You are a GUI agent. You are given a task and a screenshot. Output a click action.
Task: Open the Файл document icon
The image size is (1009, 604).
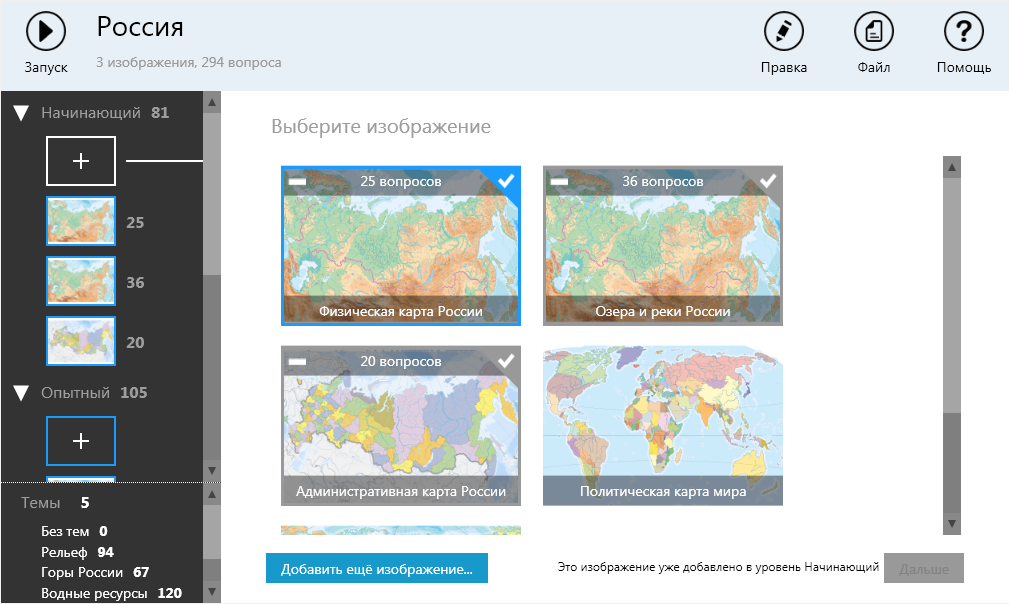click(x=873, y=31)
